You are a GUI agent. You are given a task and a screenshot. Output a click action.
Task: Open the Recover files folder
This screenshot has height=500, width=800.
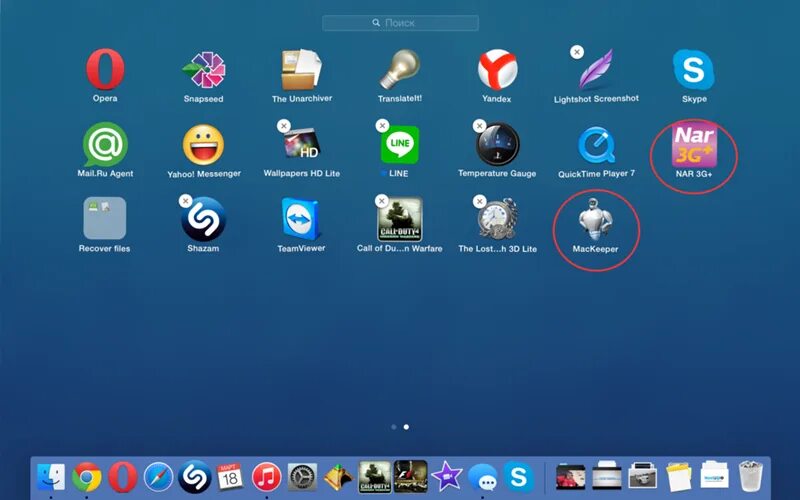[x=105, y=218]
